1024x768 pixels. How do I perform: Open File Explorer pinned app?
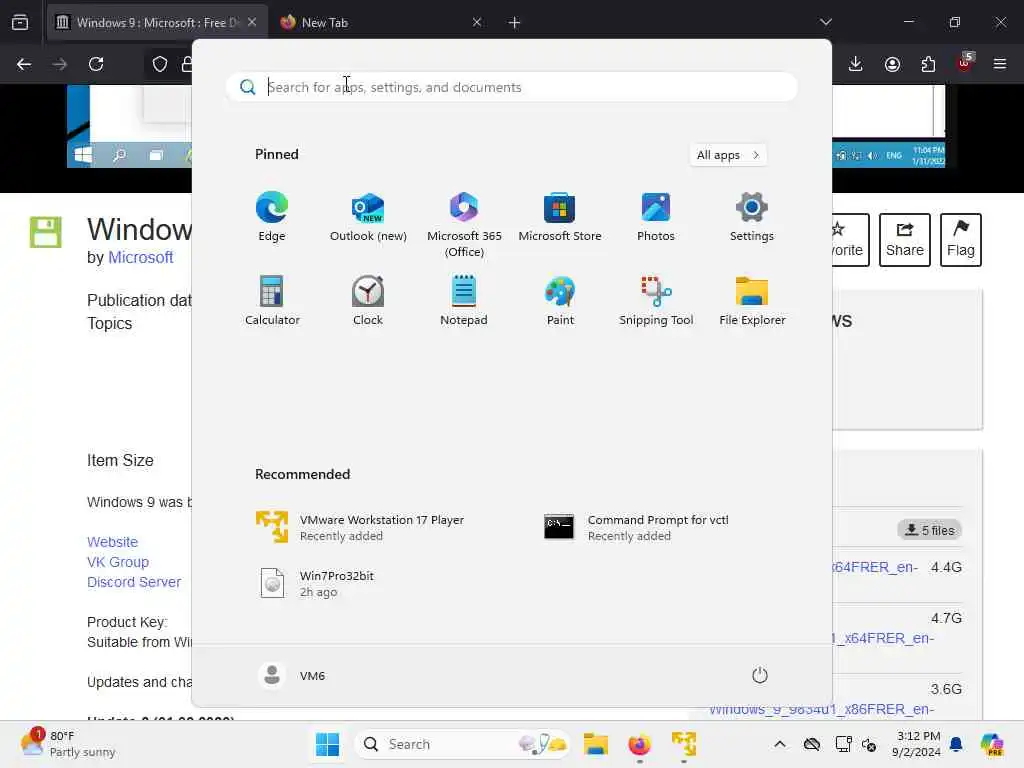point(752,301)
